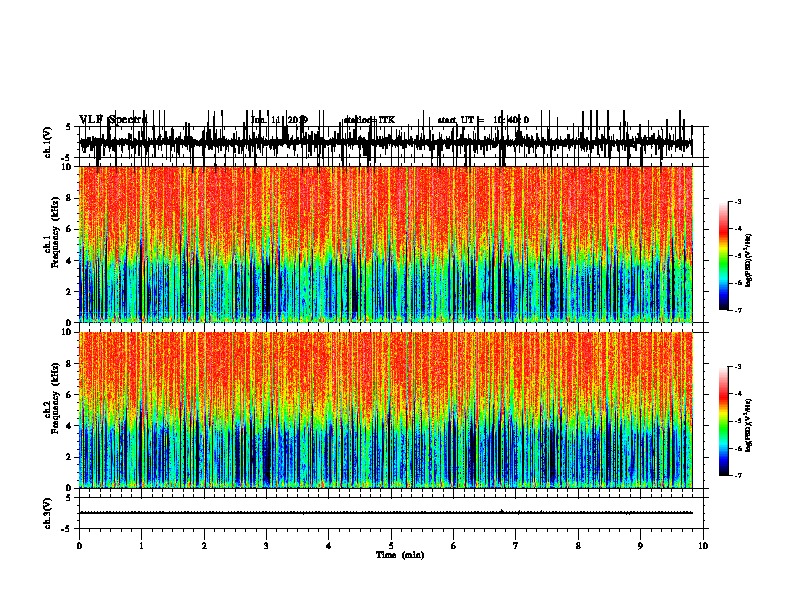The image size is (792, 612).
Task: Click the '5' tick on ch.1(V) waveform axis
Action: 69,127
